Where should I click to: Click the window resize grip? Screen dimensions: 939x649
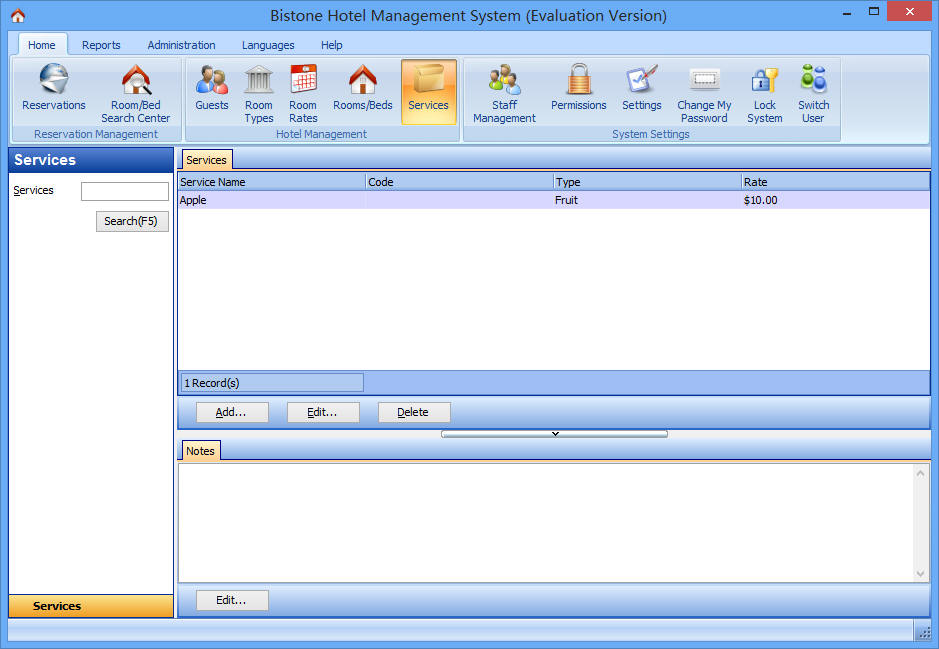[925, 632]
